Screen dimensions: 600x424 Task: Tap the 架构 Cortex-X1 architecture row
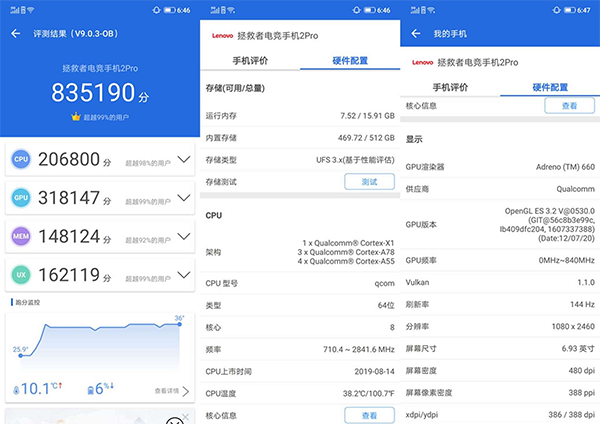[300, 252]
